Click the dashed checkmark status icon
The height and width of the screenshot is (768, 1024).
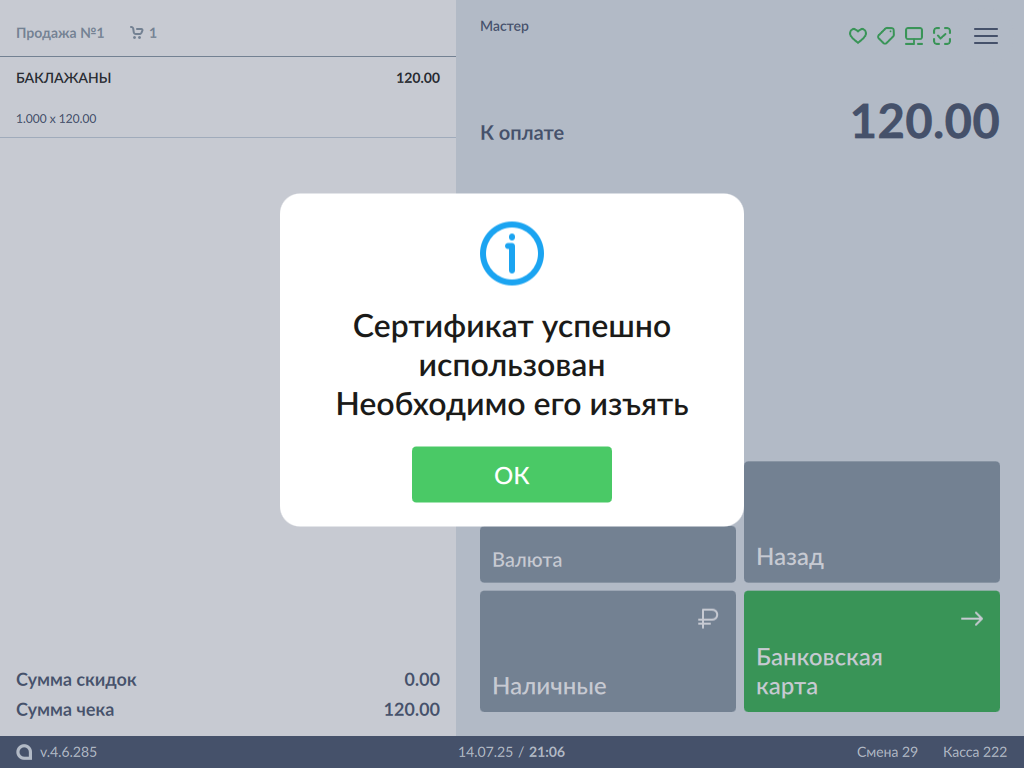(941, 36)
